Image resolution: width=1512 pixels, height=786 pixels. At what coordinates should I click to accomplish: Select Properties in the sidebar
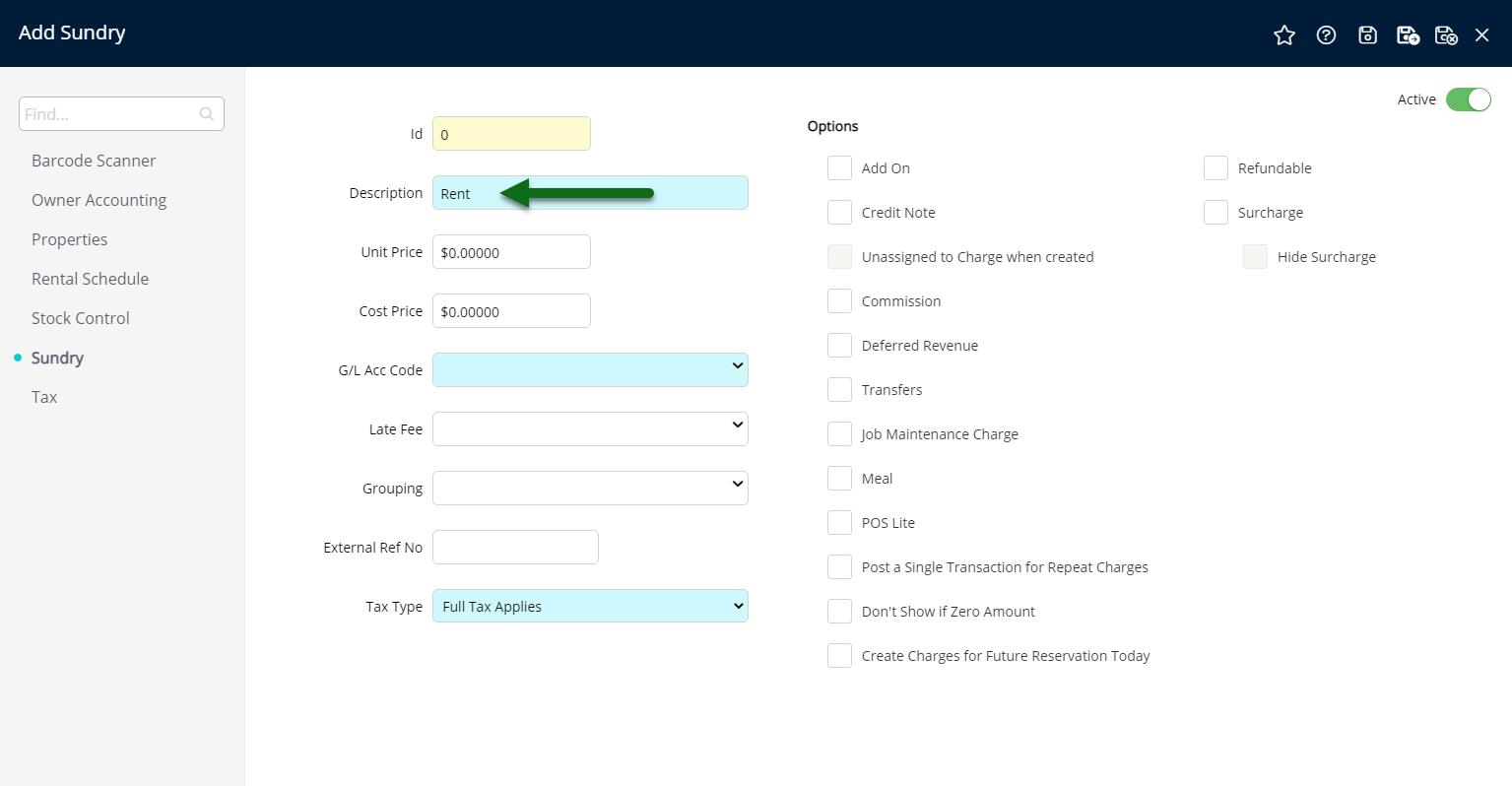tap(69, 239)
